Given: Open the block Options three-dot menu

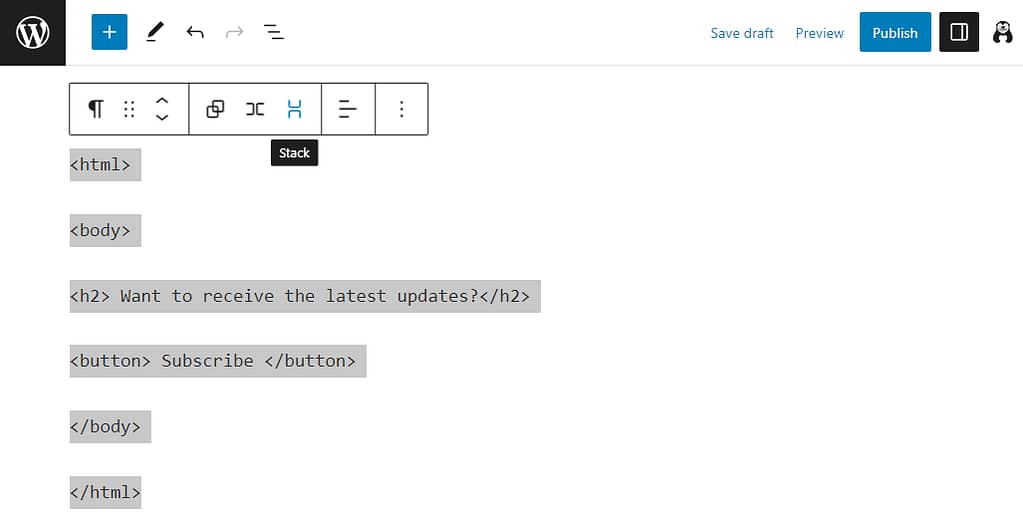Looking at the screenshot, I should click(402, 109).
